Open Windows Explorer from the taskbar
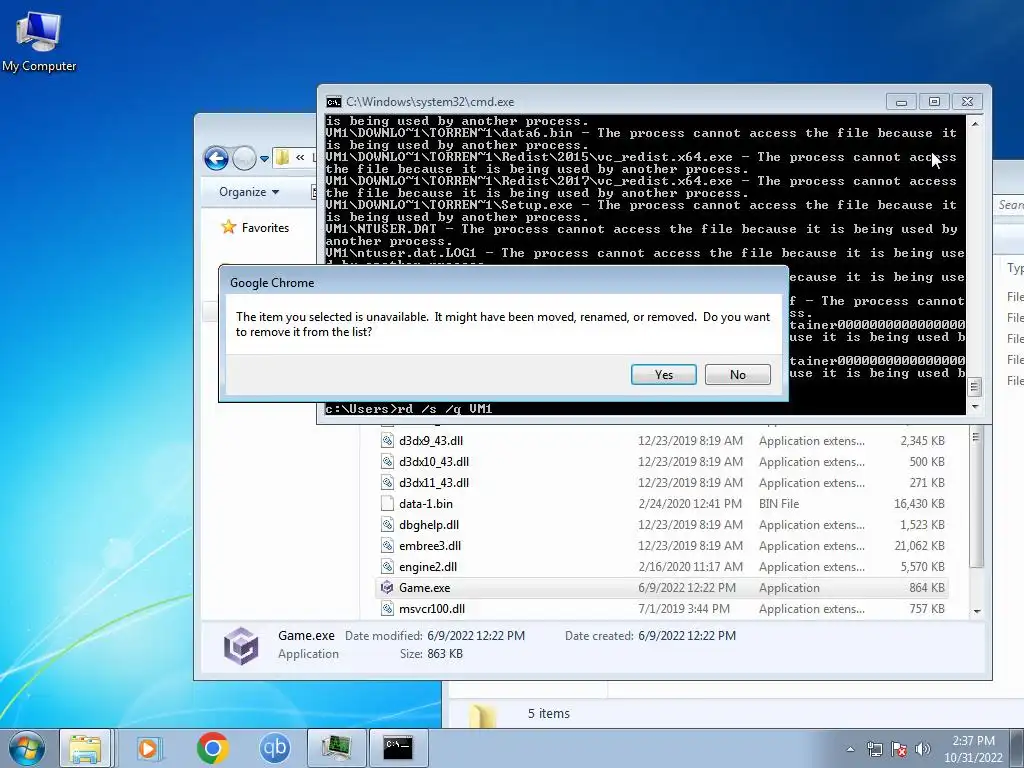Viewport: 1024px width, 768px height. tap(86, 748)
